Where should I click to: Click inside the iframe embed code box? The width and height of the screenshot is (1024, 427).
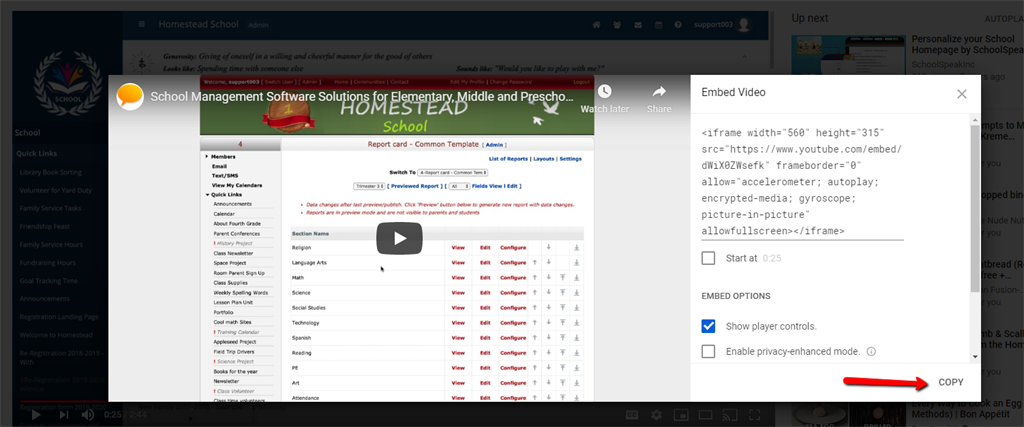tap(803, 182)
